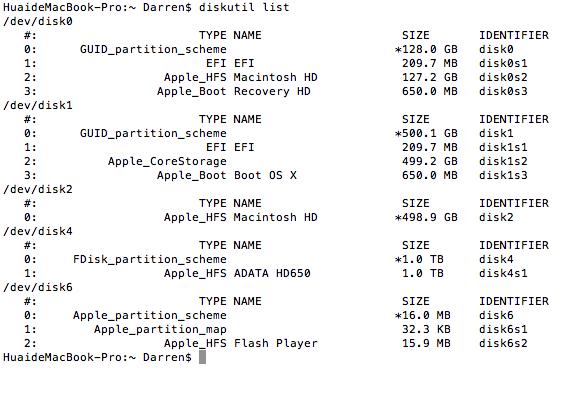Click the terminal cursor block at prompt
561x412 pixels.
pos(203,357)
